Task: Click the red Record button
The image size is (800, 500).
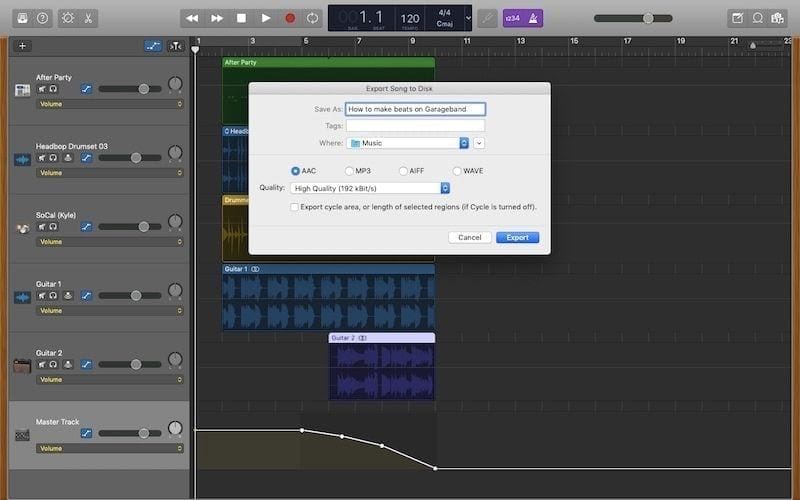Action: click(290, 18)
